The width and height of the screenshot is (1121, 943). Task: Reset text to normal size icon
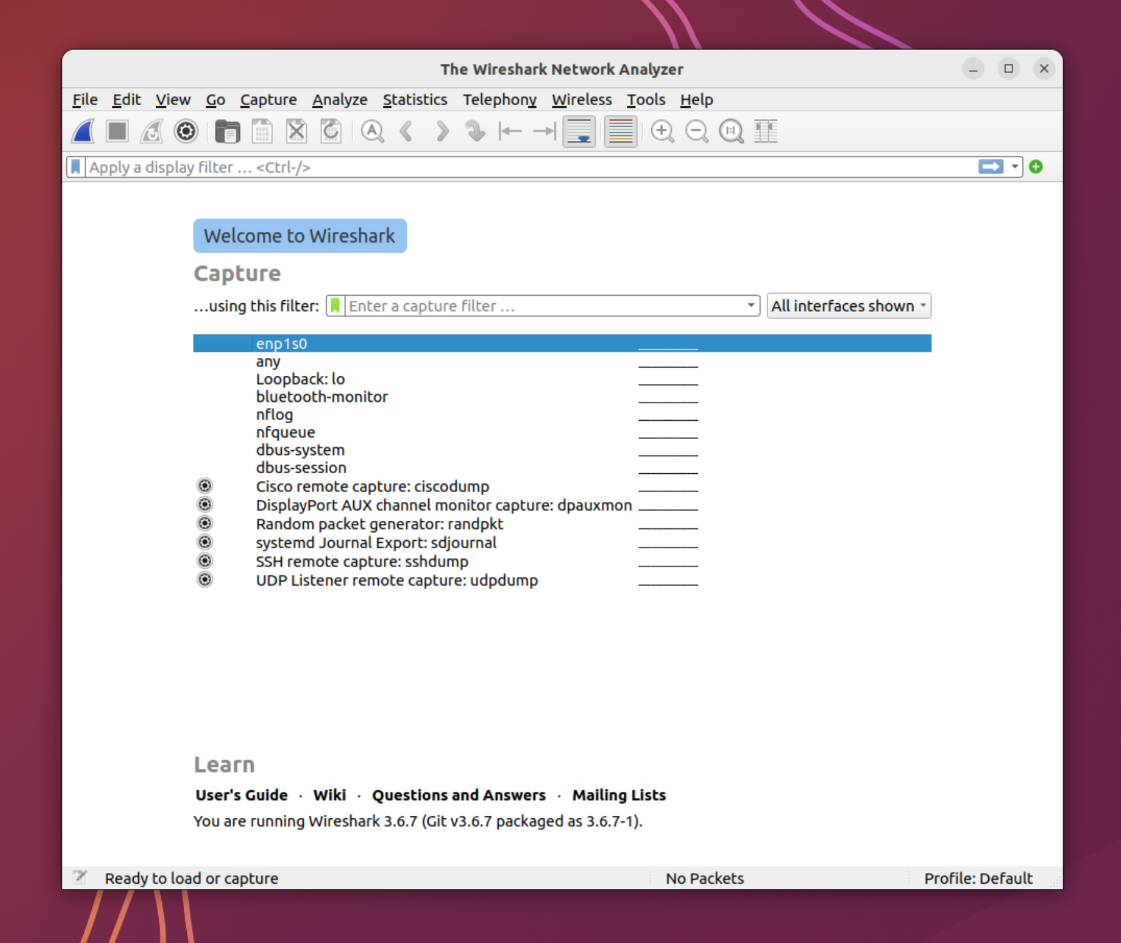click(731, 132)
